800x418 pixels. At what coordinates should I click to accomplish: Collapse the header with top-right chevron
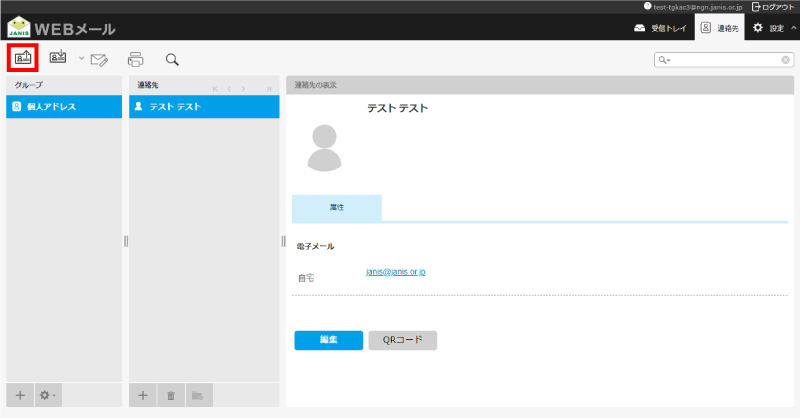(x=793, y=28)
